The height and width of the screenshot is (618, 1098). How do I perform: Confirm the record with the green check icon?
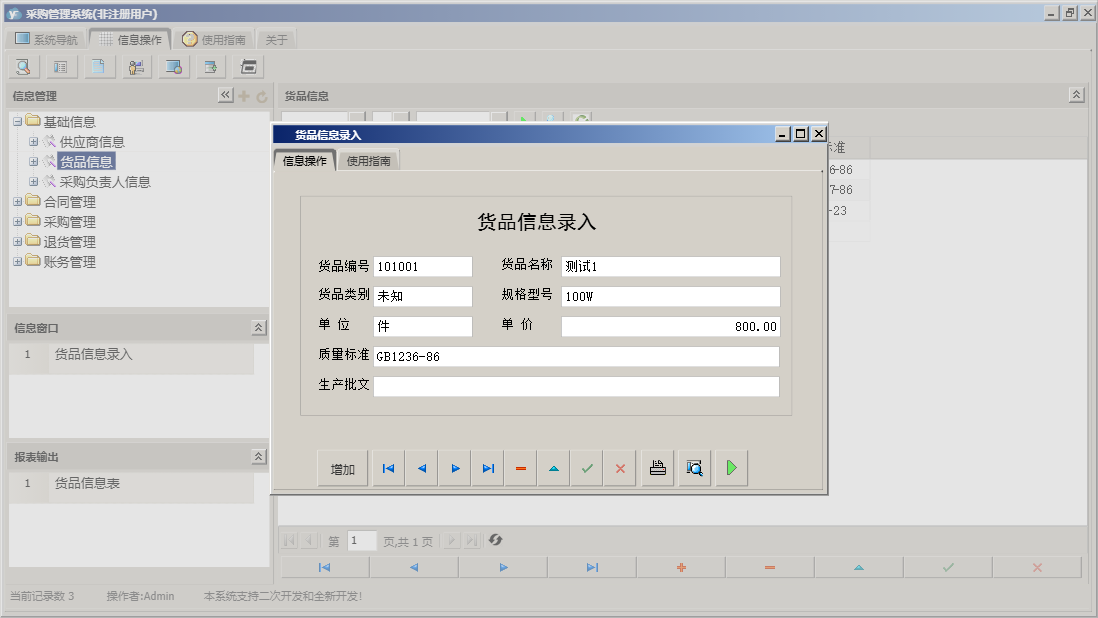point(587,467)
